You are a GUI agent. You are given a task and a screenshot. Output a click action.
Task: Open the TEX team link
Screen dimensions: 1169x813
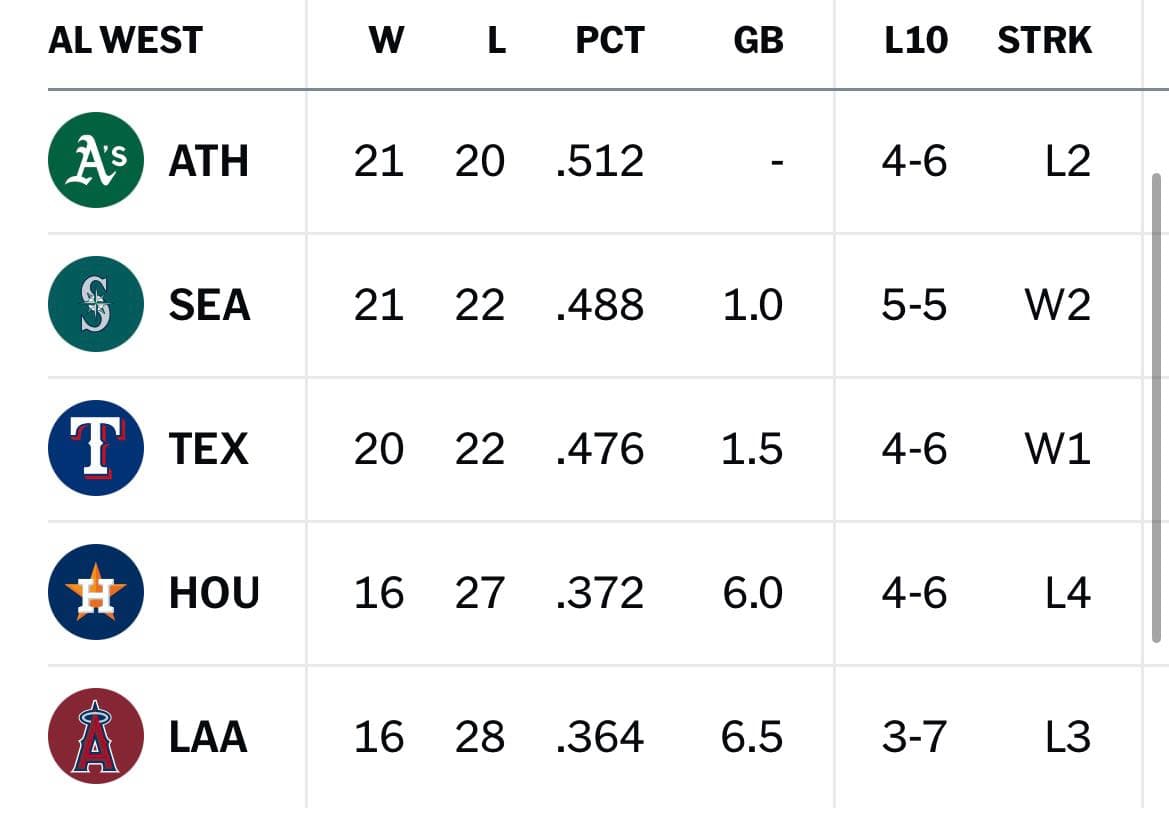tap(209, 449)
